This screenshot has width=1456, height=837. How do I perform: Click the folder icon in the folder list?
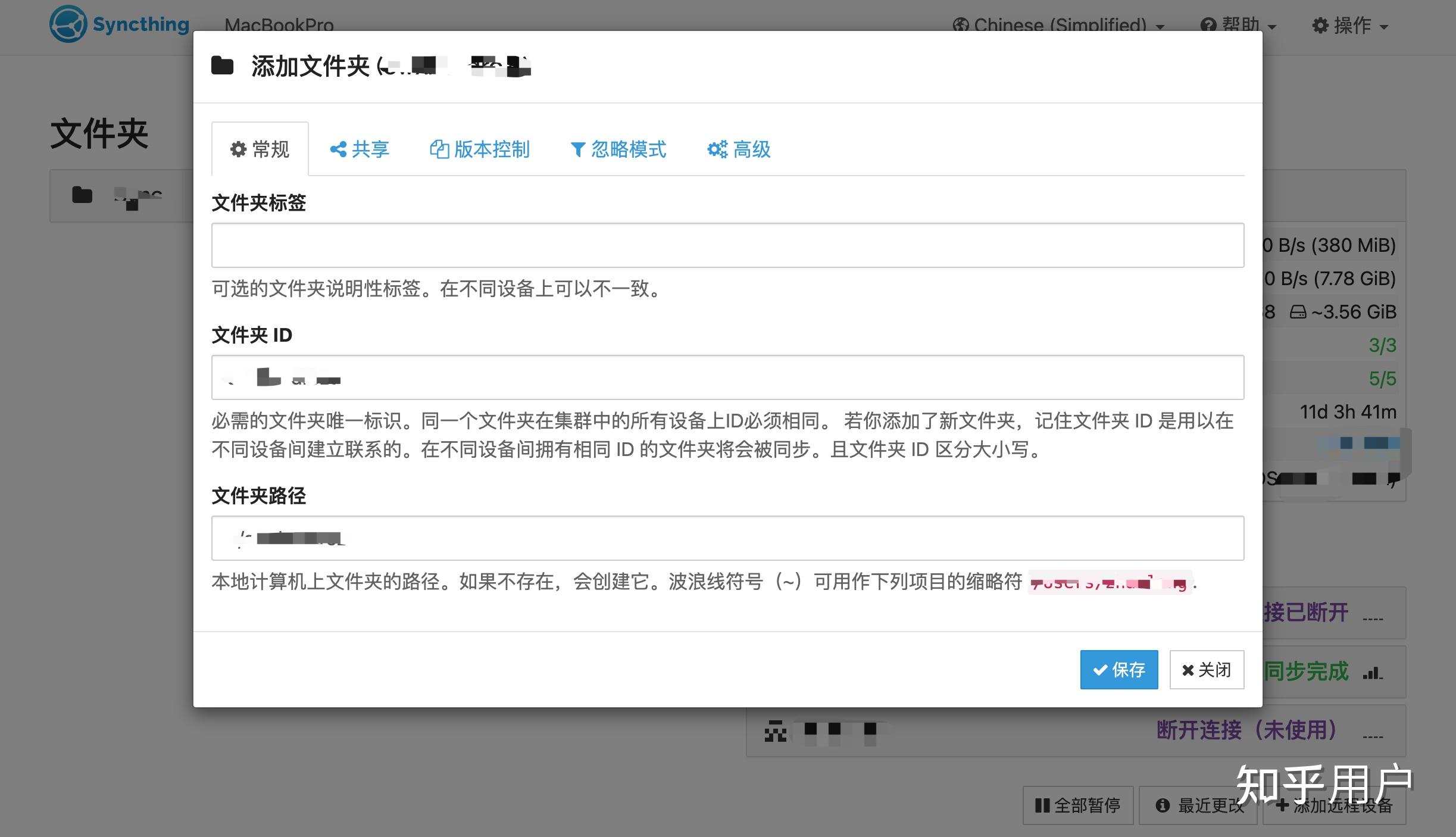(x=82, y=195)
